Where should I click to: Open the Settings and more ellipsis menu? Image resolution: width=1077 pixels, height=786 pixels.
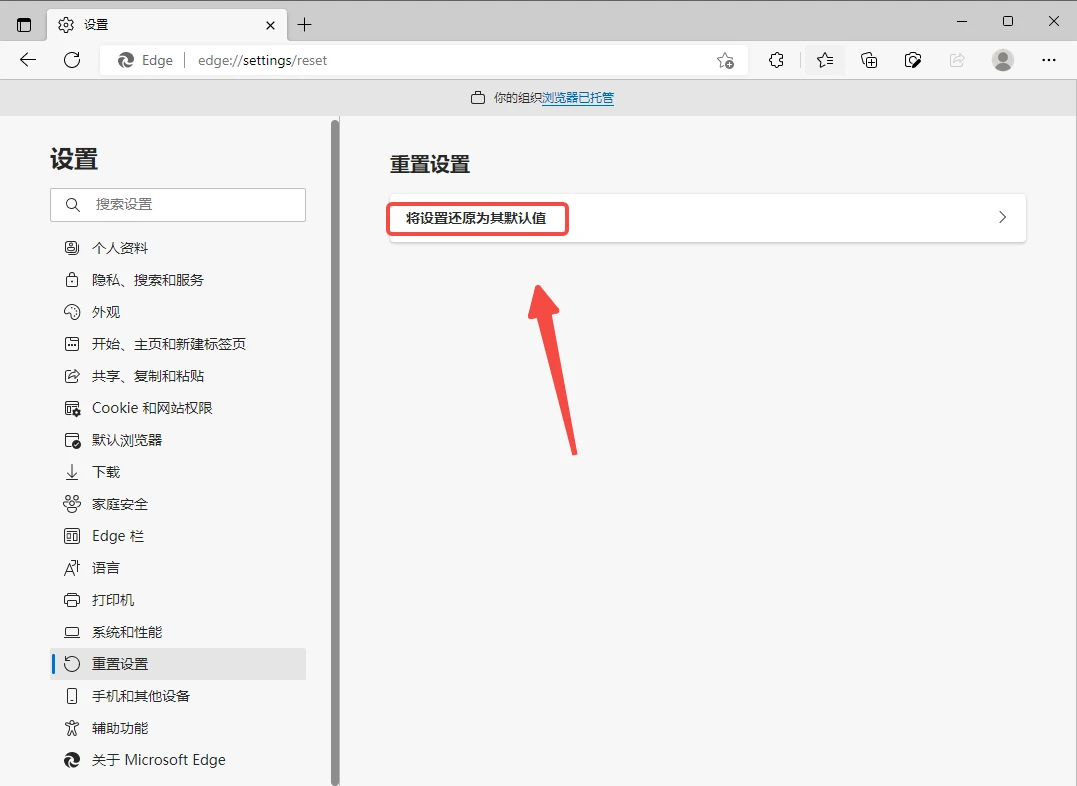[x=1049, y=60]
